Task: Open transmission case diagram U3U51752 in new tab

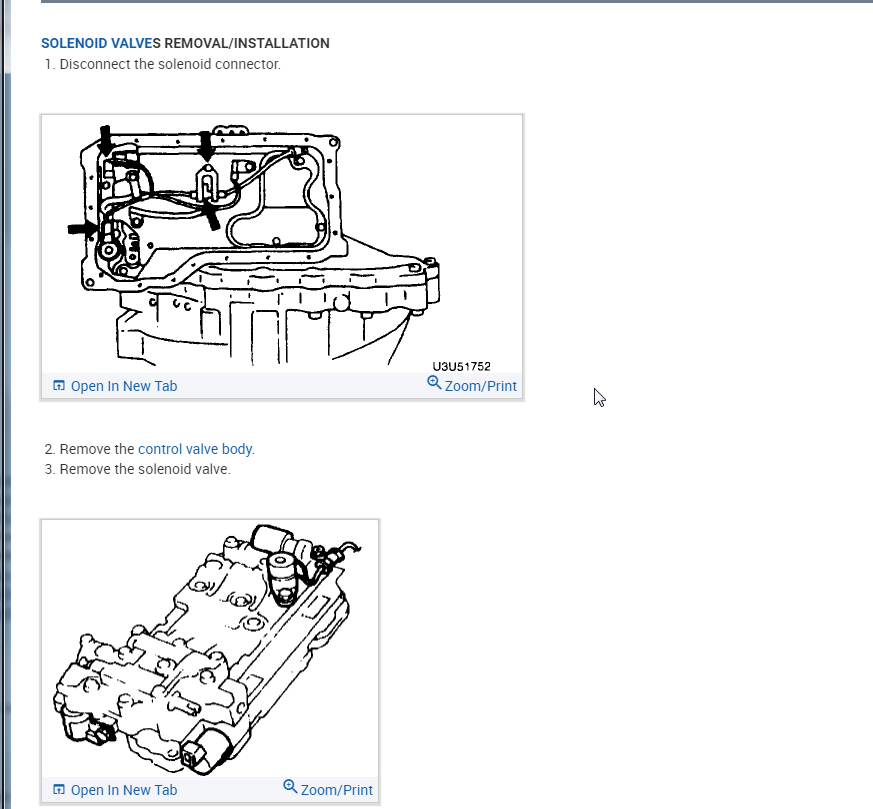Action: (124, 386)
